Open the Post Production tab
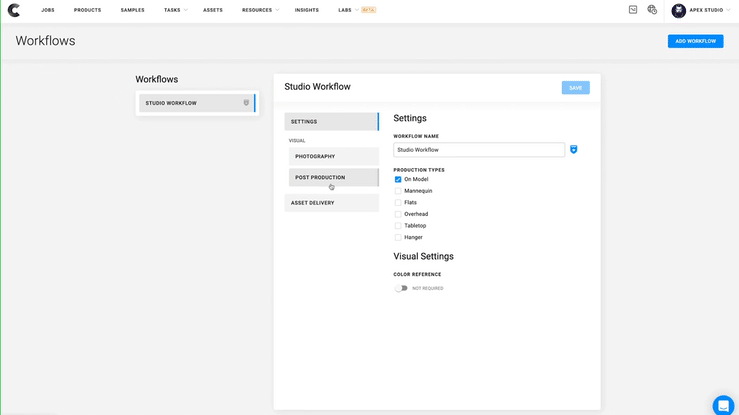 click(x=332, y=177)
